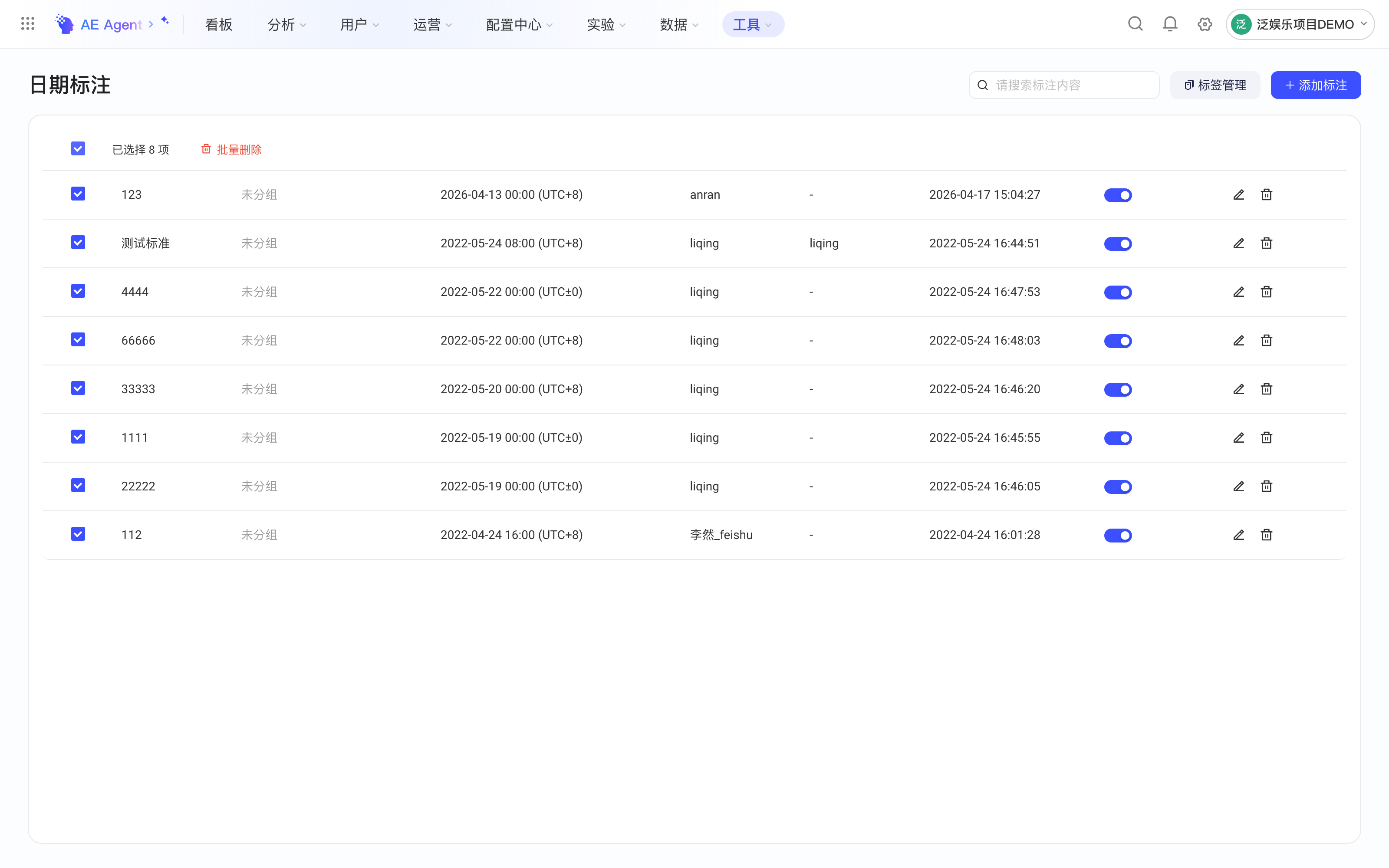The width and height of the screenshot is (1389, 868).
Task: Expand the 用户 dropdown menu
Action: pyautogui.click(x=359, y=25)
